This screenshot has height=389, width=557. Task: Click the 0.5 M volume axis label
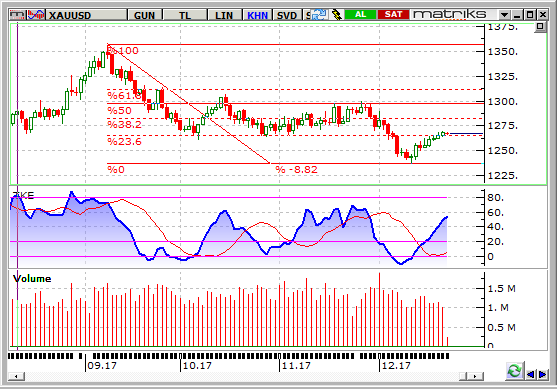[x=502, y=328]
